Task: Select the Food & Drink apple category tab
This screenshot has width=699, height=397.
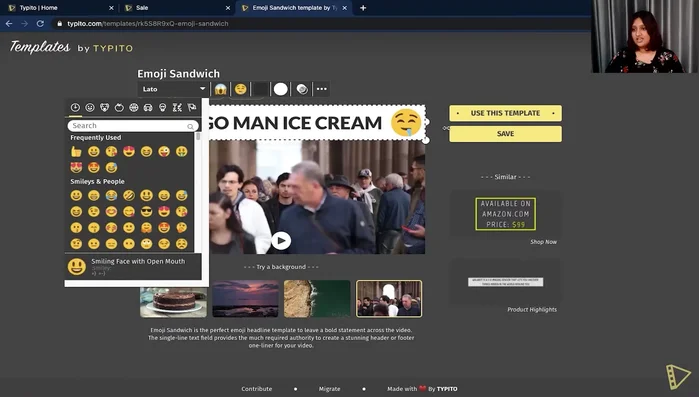Action: 119,107
